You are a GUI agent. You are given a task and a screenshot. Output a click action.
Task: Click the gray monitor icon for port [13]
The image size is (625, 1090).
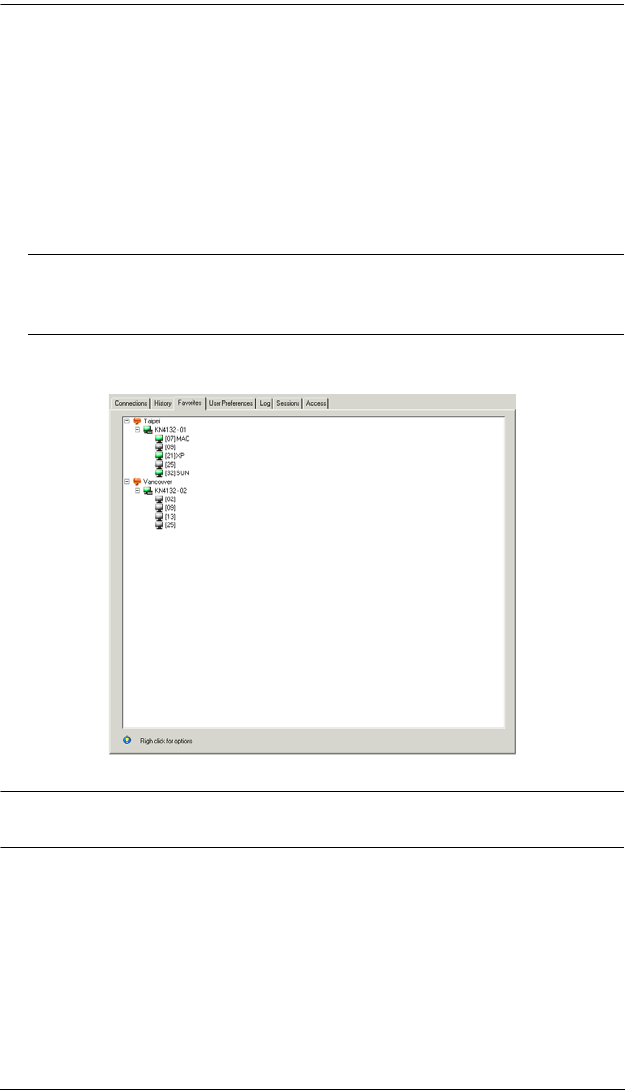pos(158,516)
